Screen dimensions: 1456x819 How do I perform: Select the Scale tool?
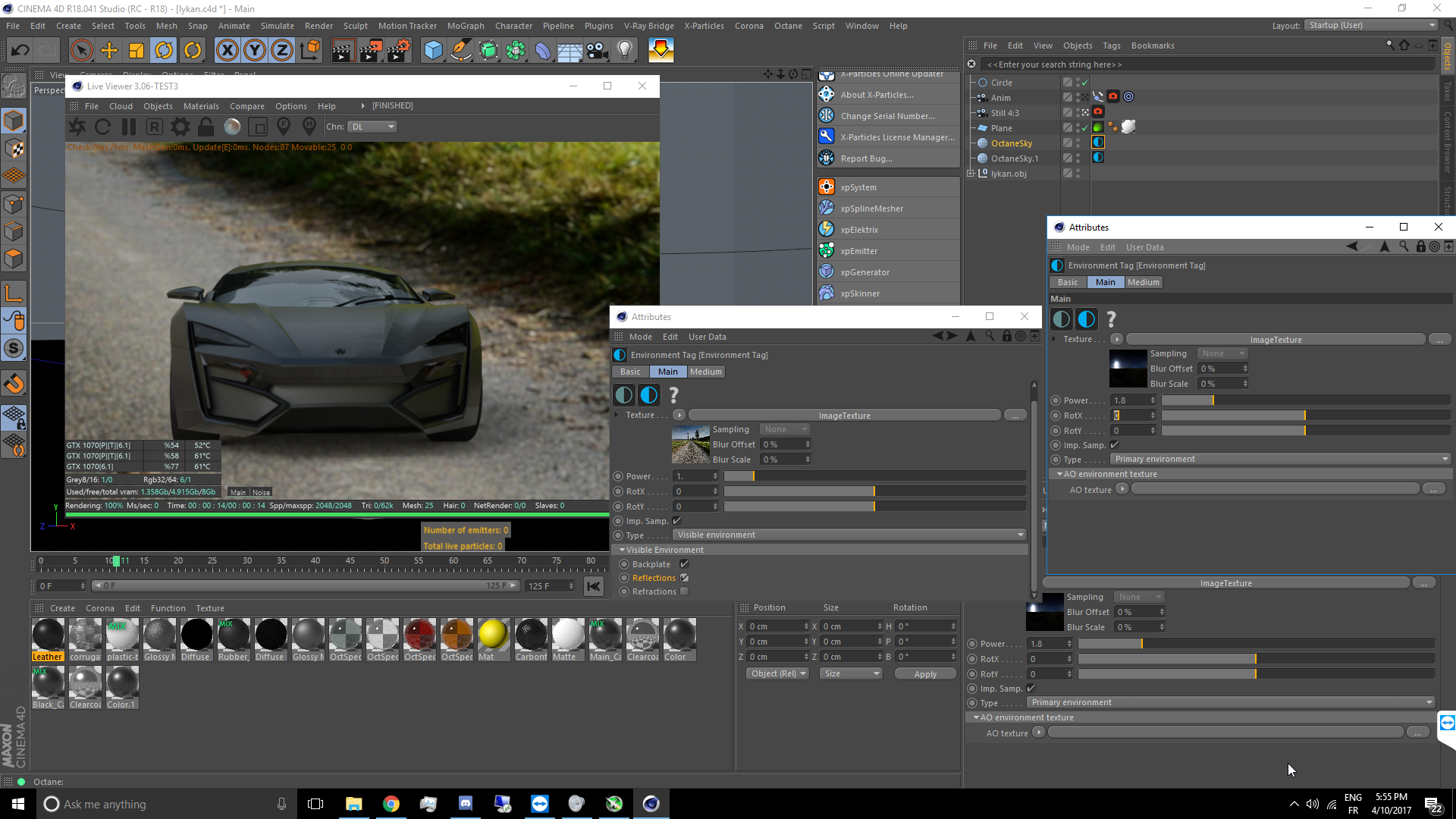point(136,51)
